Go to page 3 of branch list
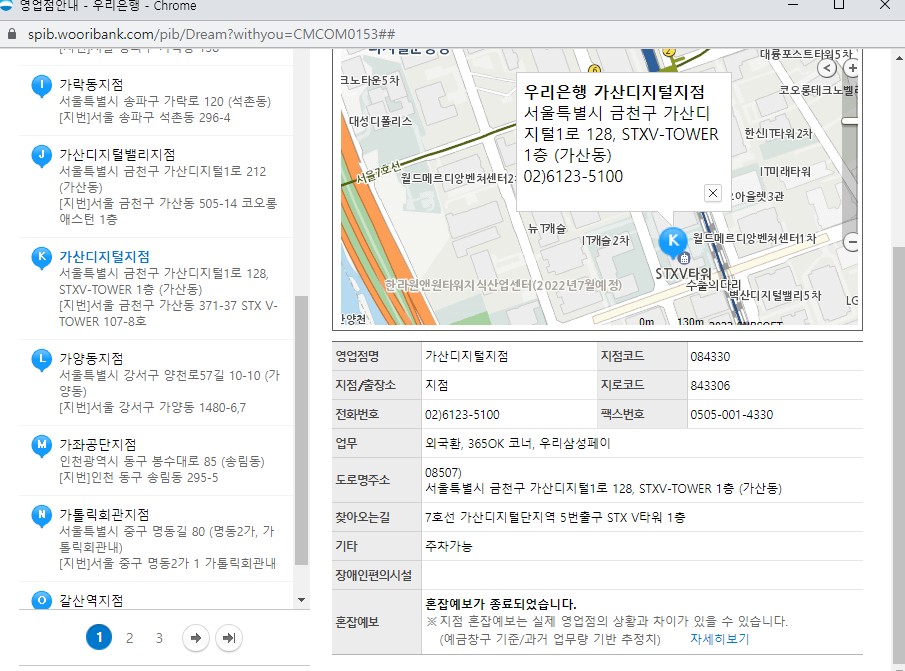Image resolution: width=905 pixels, height=671 pixels. (159, 638)
